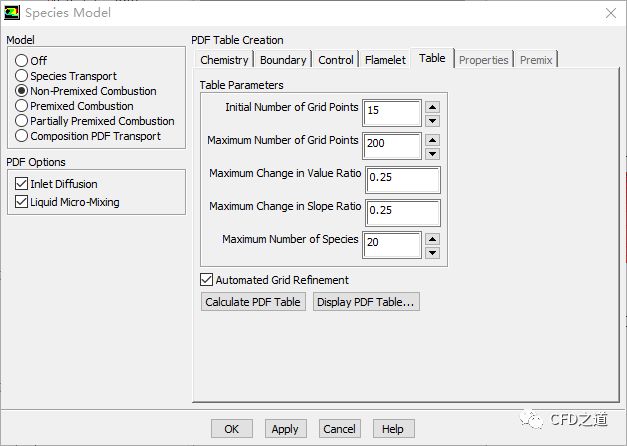
Task: Click the Initial Number of Grid Points field
Action: (392, 113)
